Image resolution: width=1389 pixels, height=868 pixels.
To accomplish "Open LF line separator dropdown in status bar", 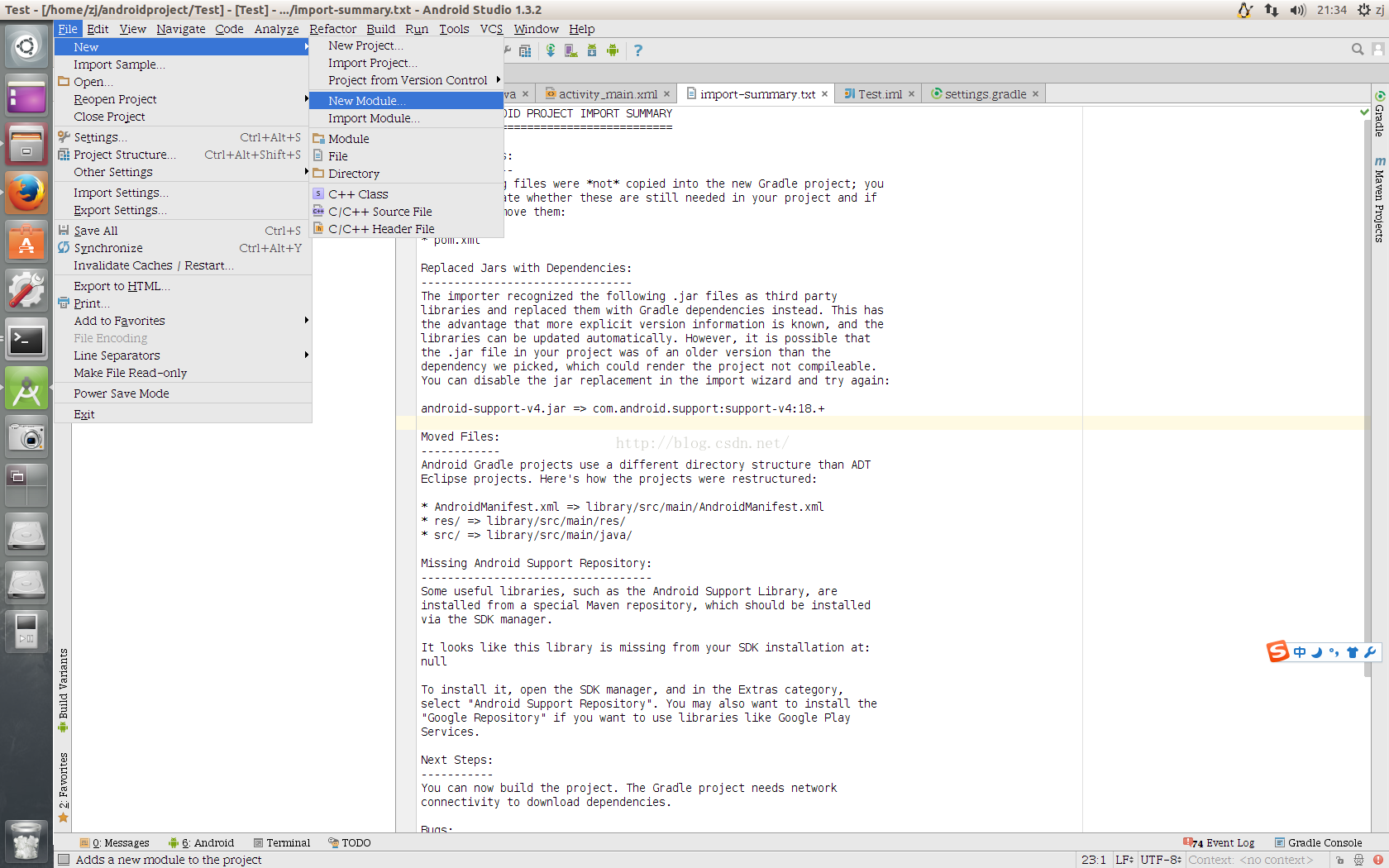I will coord(1124,860).
